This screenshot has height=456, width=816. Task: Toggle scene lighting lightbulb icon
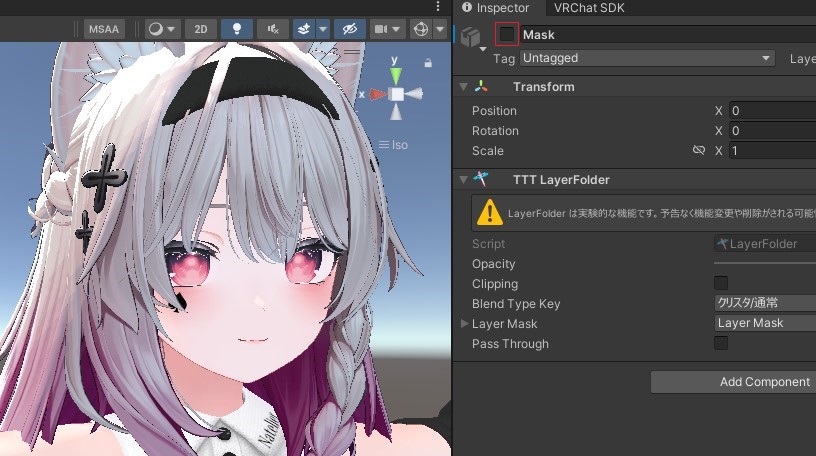pos(237,29)
